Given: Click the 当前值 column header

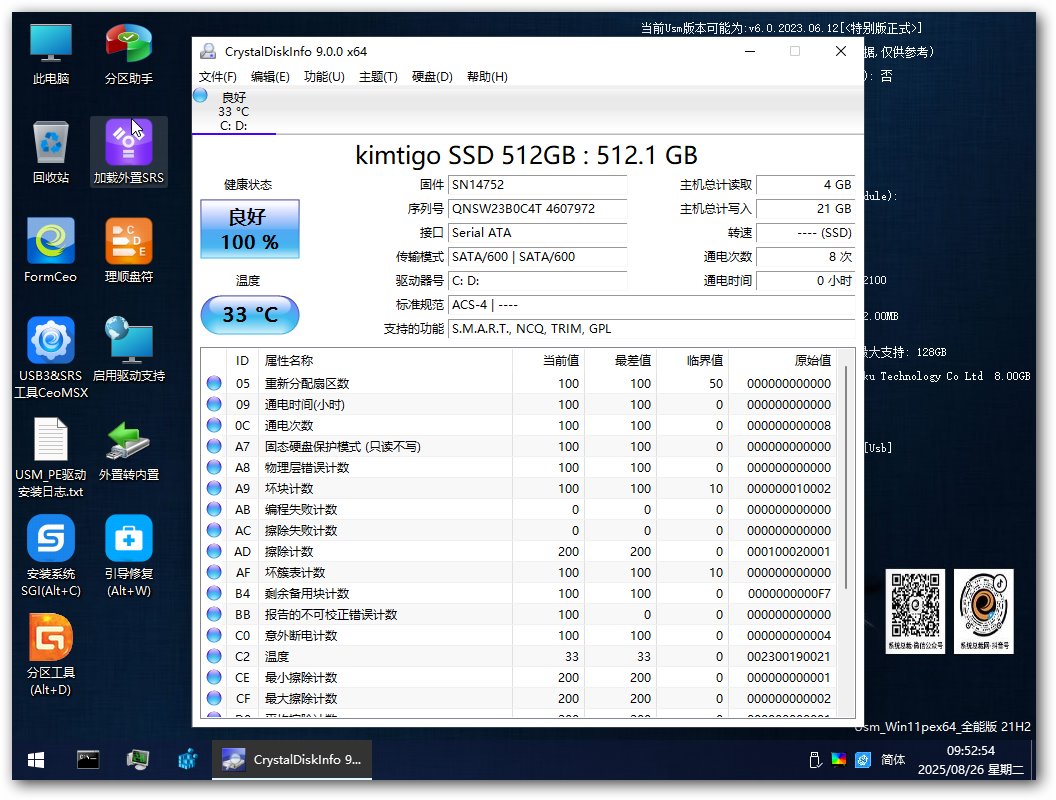Looking at the screenshot, I should (549, 360).
